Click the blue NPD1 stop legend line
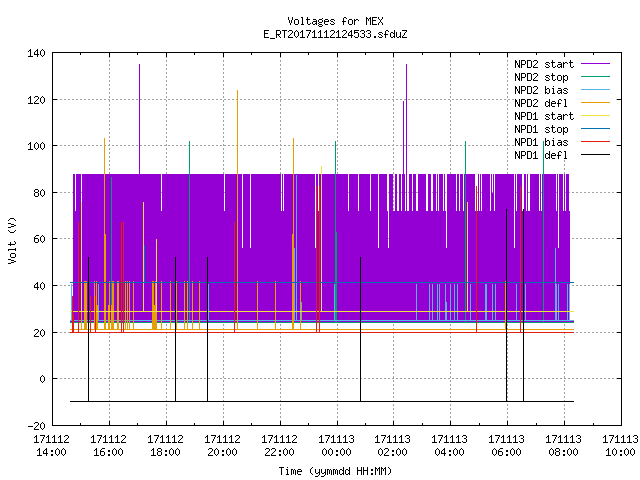The height and width of the screenshot is (480, 640). 595,129
